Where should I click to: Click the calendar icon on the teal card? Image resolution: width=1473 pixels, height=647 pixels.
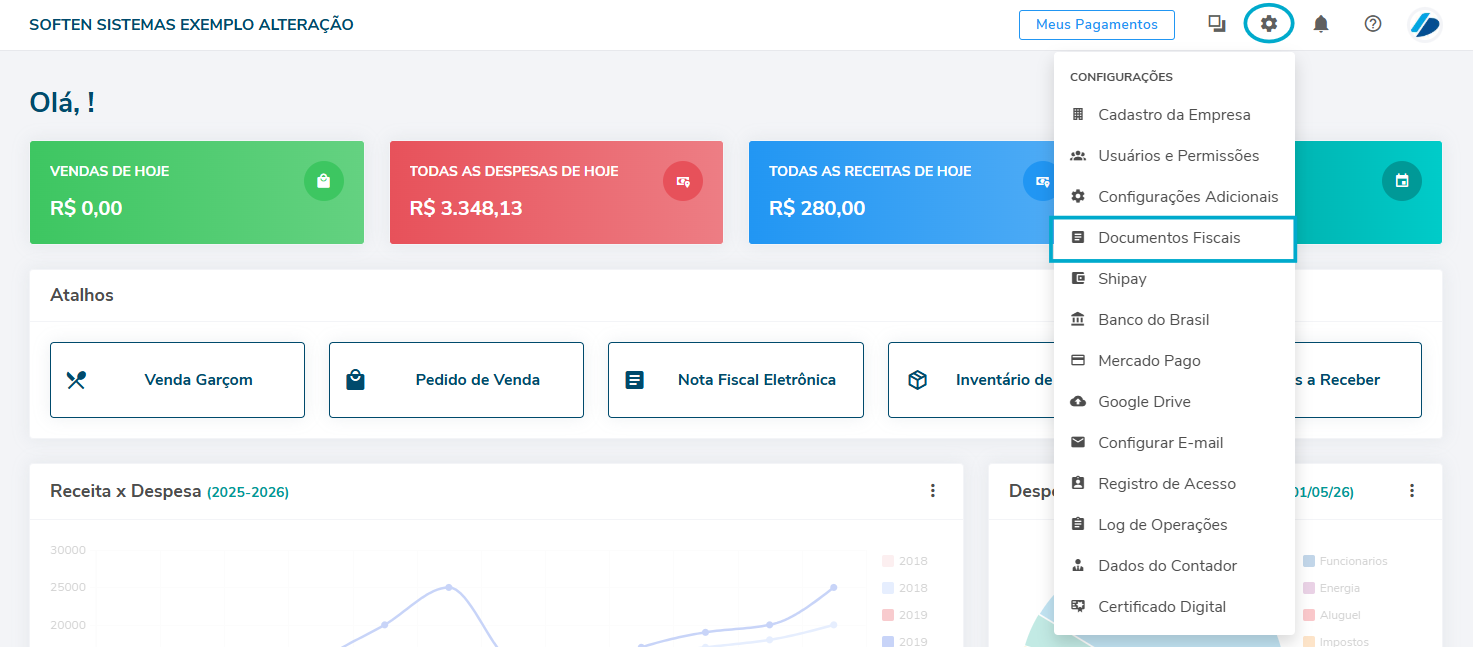[x=1401, y=181]
